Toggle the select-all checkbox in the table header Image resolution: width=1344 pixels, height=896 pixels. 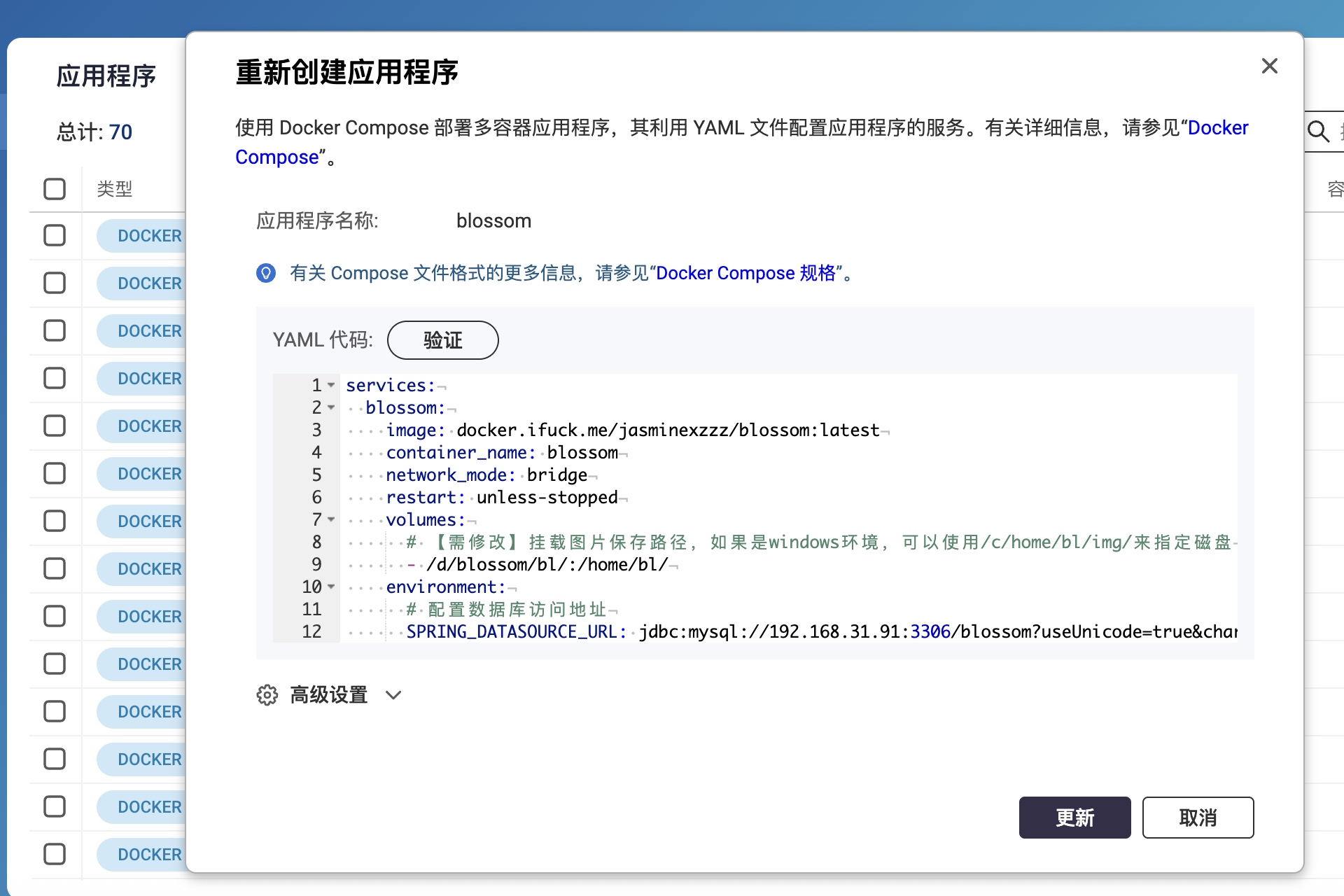[x=55, y=189]
